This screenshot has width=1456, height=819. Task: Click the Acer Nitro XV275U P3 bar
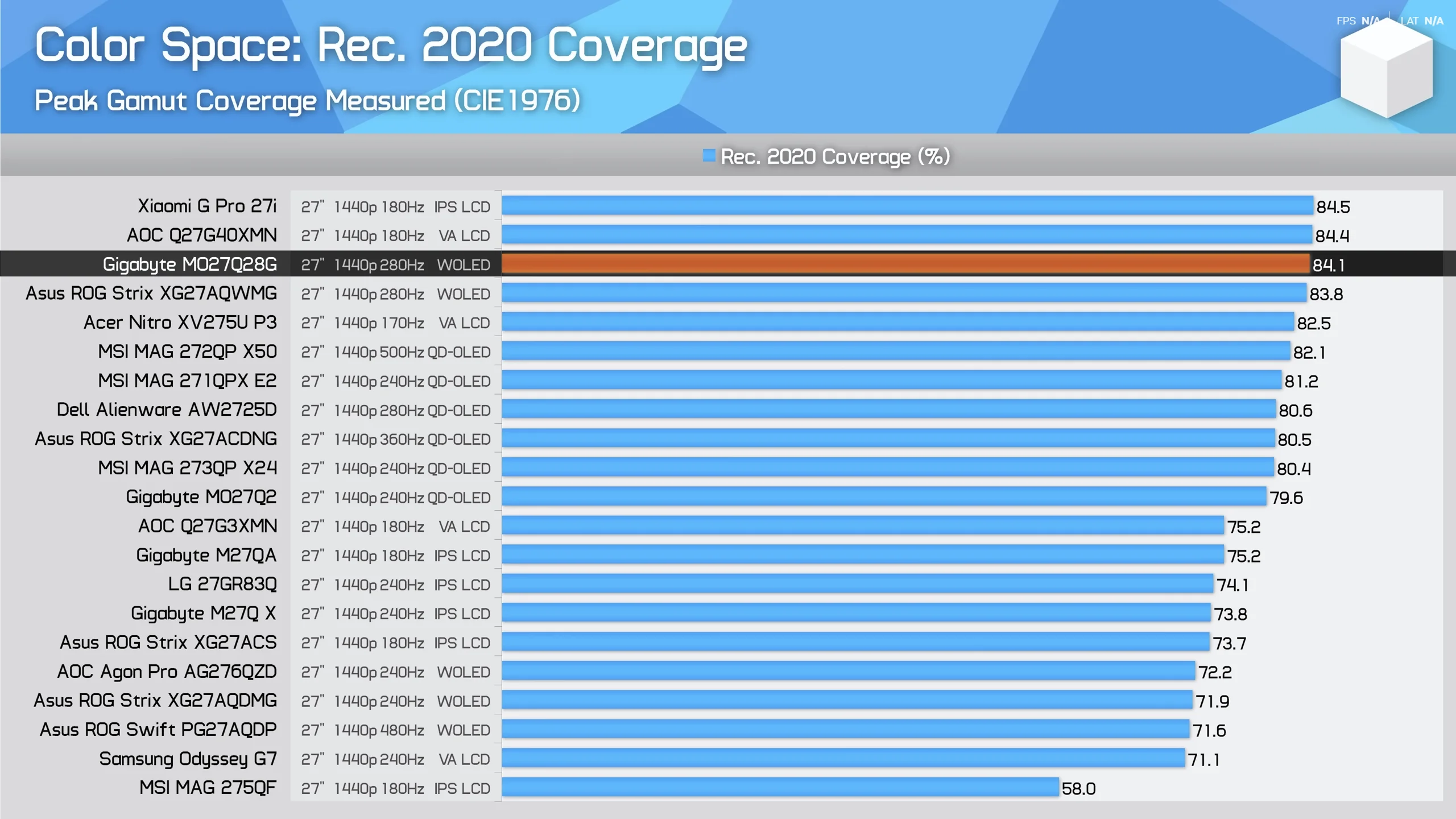tap(897, 322)
